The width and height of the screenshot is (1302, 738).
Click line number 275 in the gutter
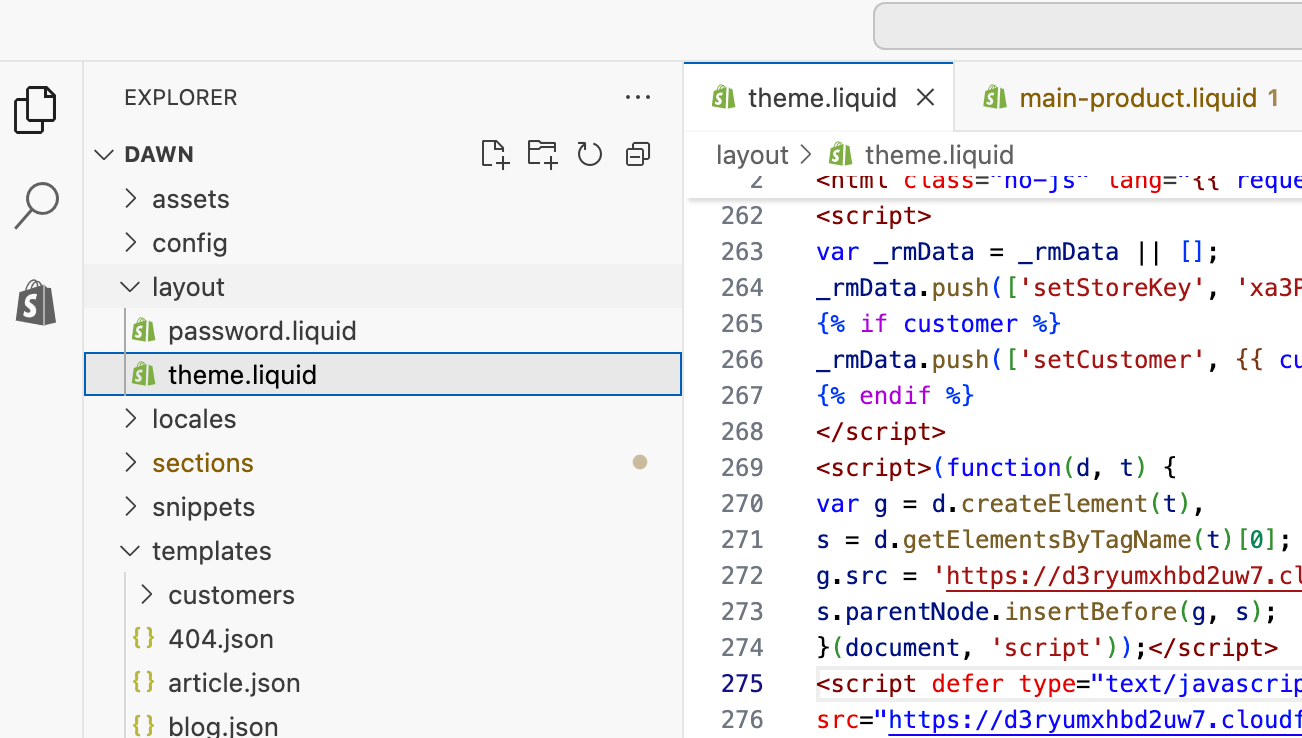[x=742, y=683]
